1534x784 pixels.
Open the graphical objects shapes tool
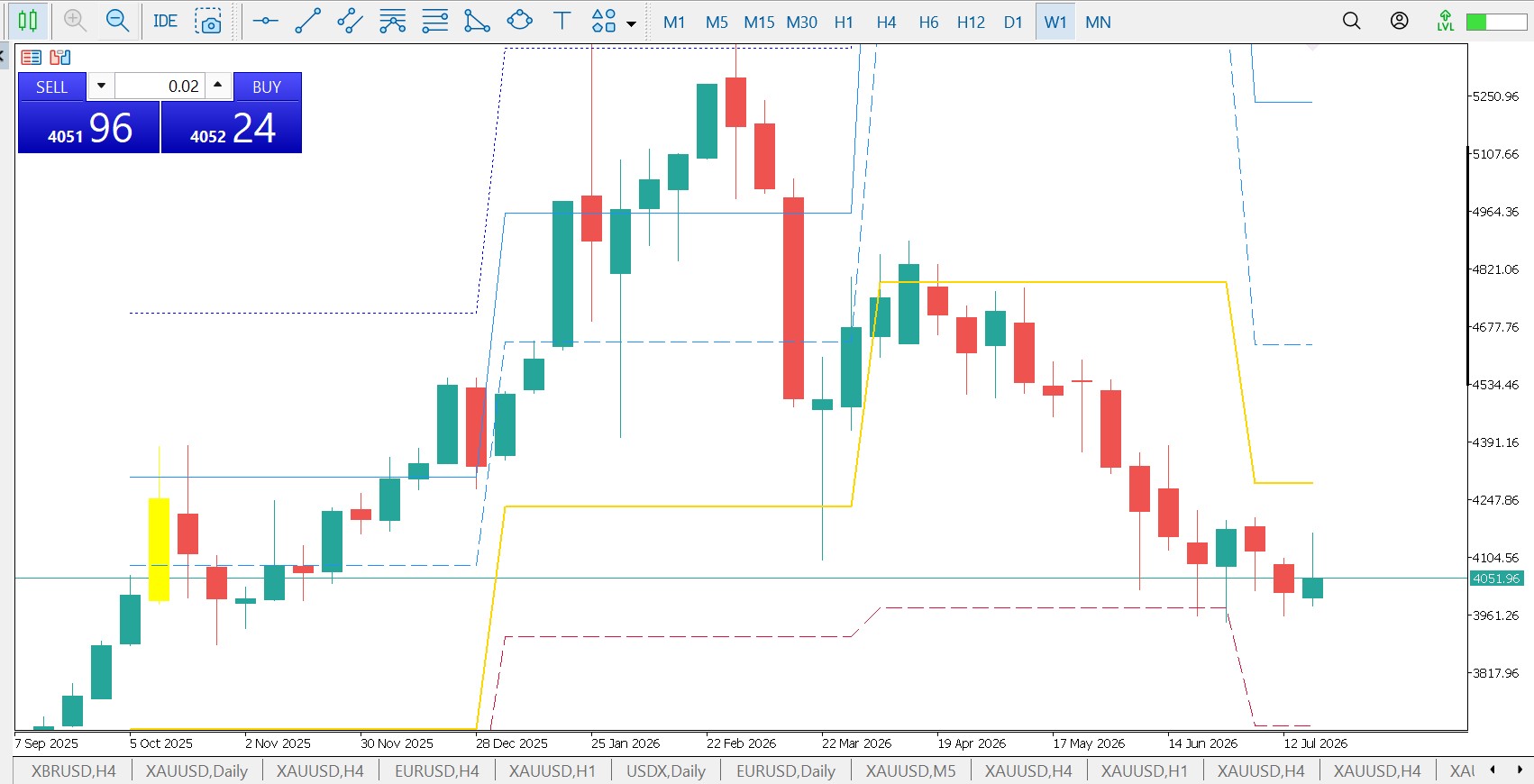point(604,21)
